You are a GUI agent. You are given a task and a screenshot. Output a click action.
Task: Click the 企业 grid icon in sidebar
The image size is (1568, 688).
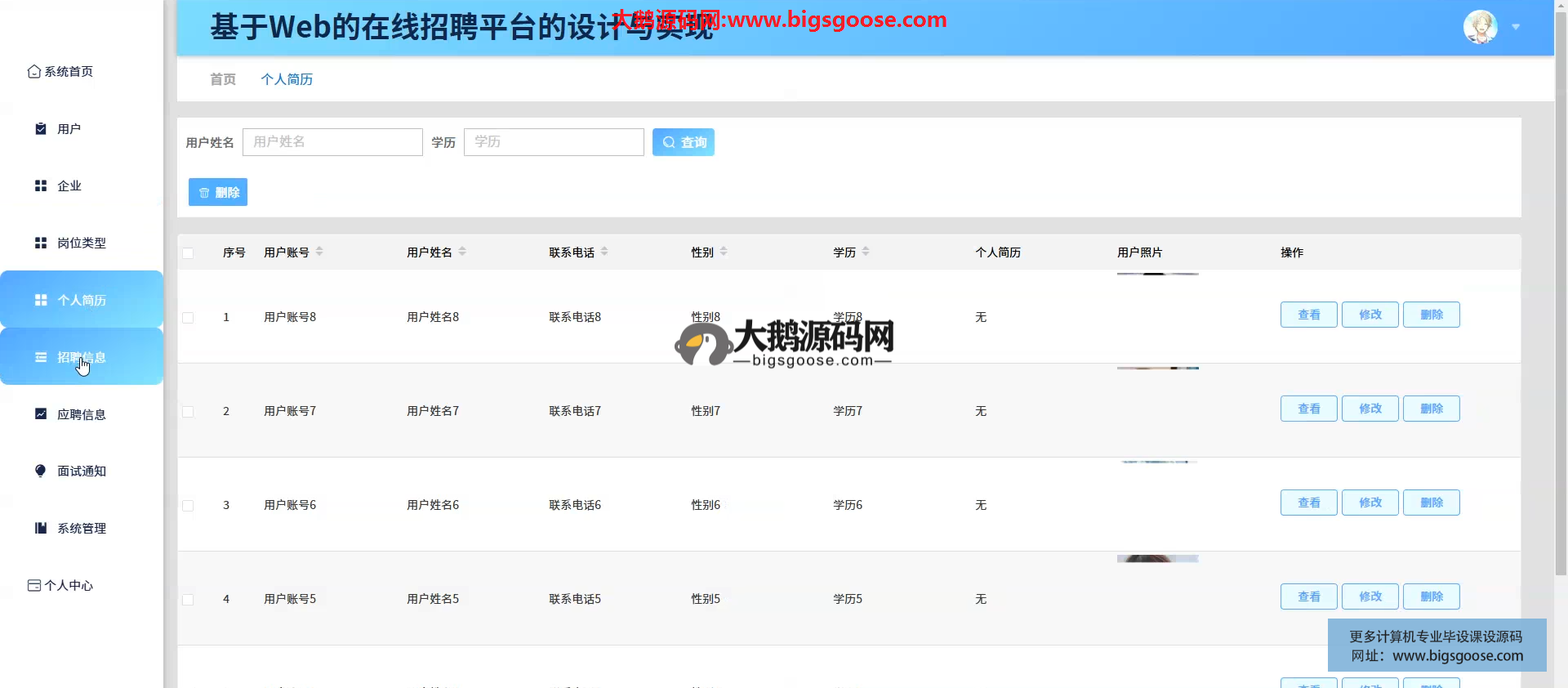(x=41, y=186)
